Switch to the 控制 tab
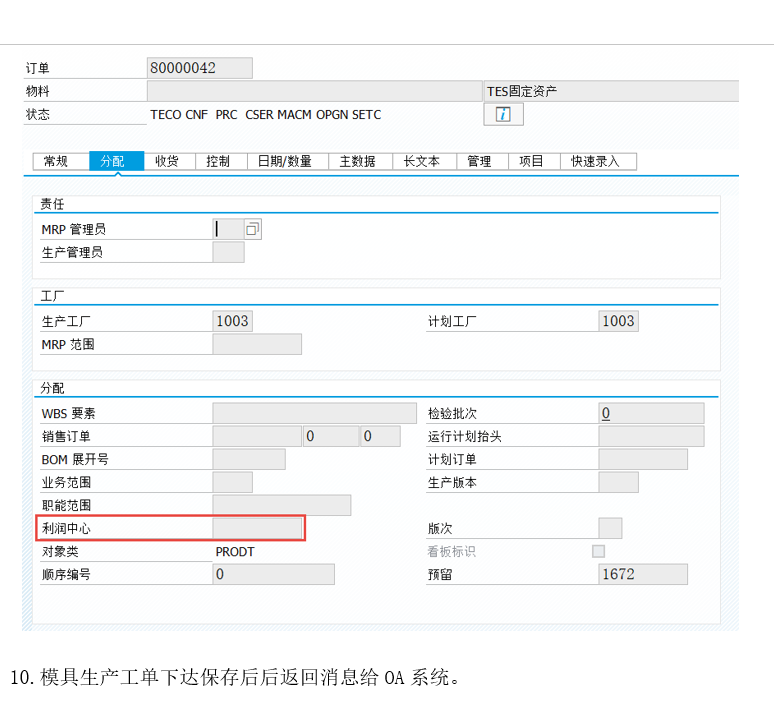 pyautogui.click(x=221, y=161)
